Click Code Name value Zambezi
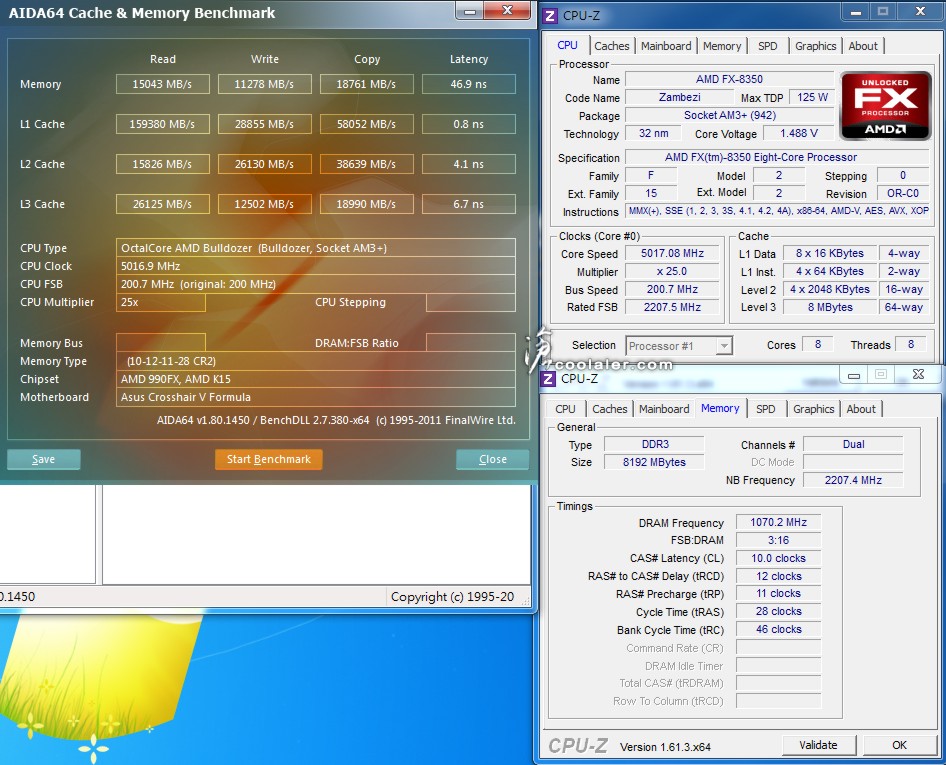This screenshot has height=765, width=946. click(679, 97)
